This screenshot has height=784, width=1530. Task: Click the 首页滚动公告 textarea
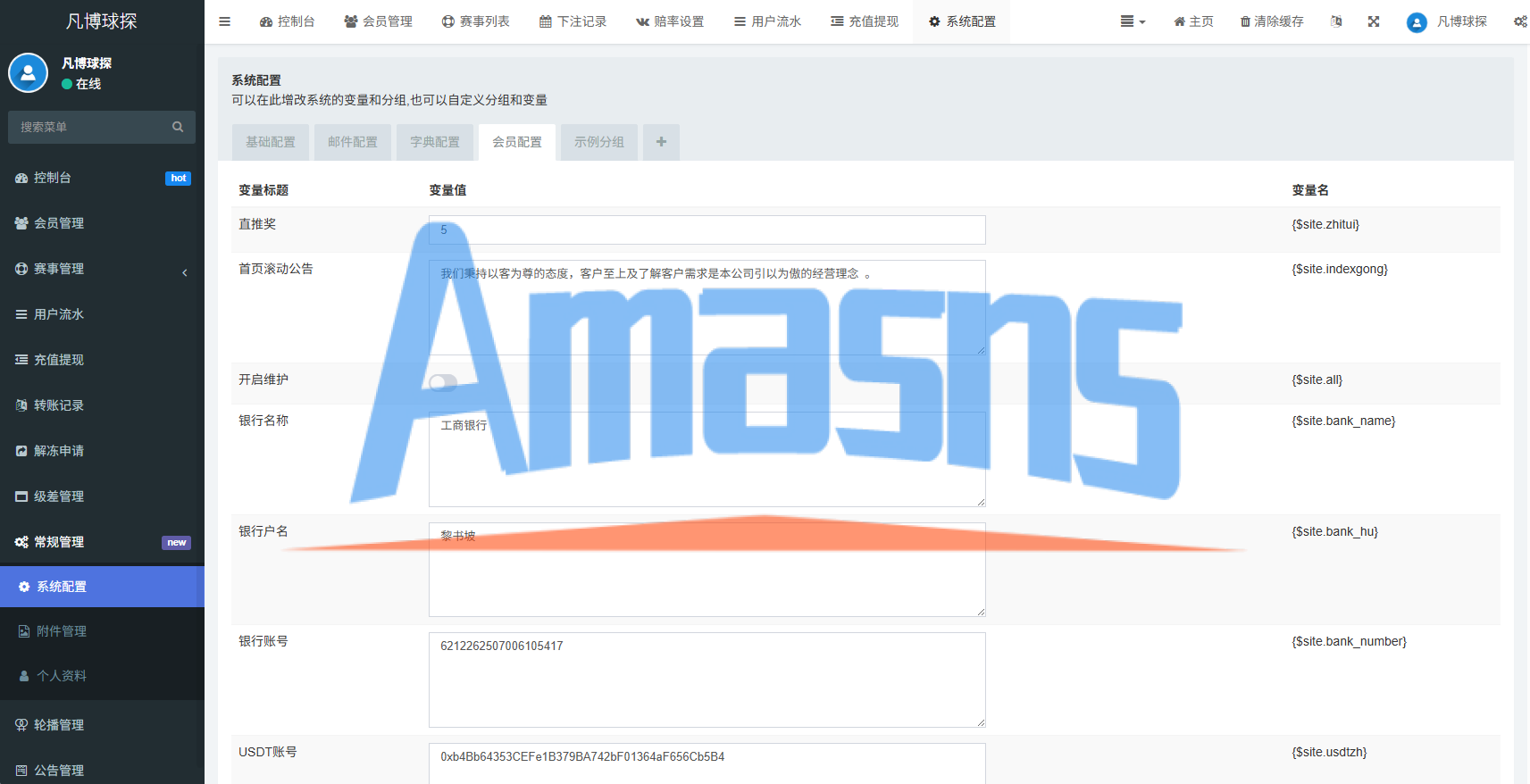pos(707,307)
